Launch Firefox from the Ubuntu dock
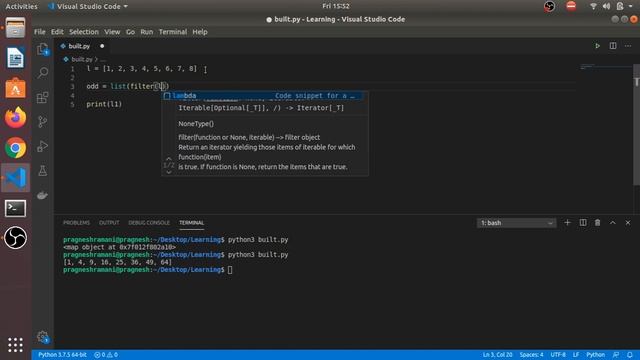 [x=16, y=118]
